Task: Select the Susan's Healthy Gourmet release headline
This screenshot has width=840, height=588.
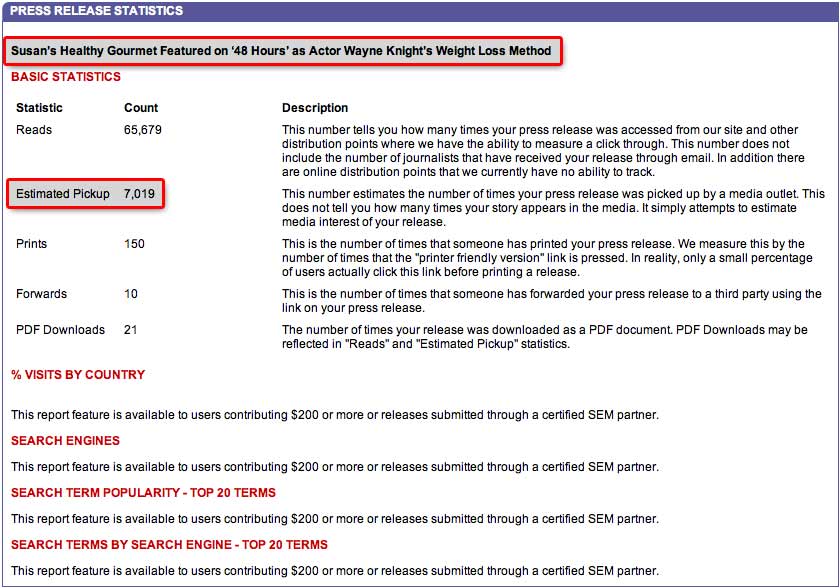Action: coord(281,51)
